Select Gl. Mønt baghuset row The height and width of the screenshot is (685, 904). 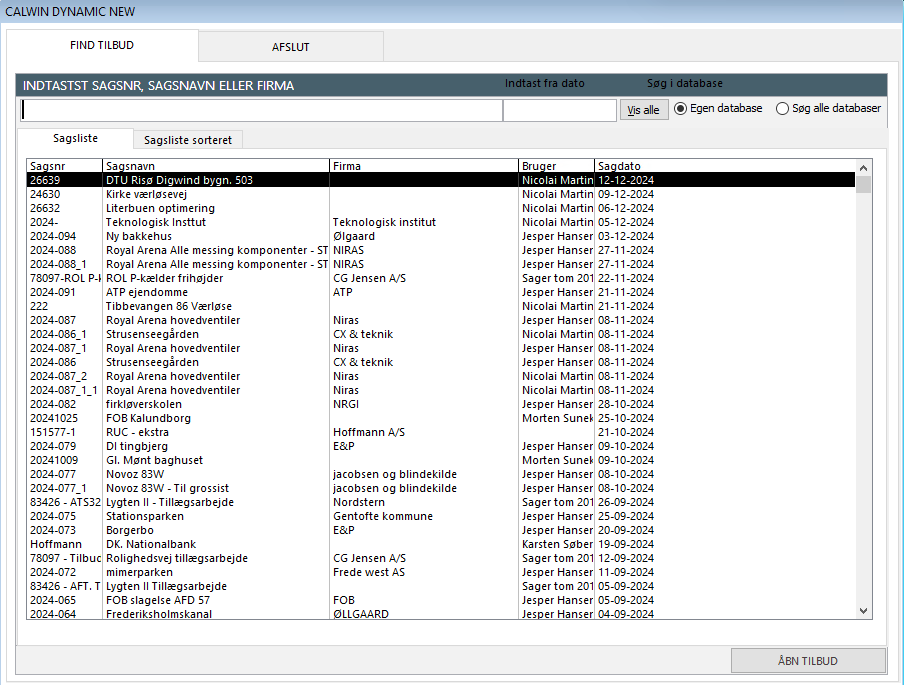441,460
